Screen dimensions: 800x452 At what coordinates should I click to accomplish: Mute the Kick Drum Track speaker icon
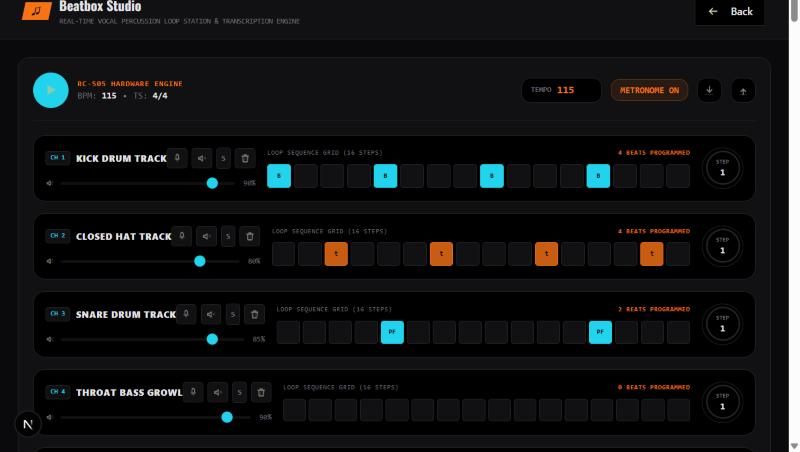pos(202,158)
